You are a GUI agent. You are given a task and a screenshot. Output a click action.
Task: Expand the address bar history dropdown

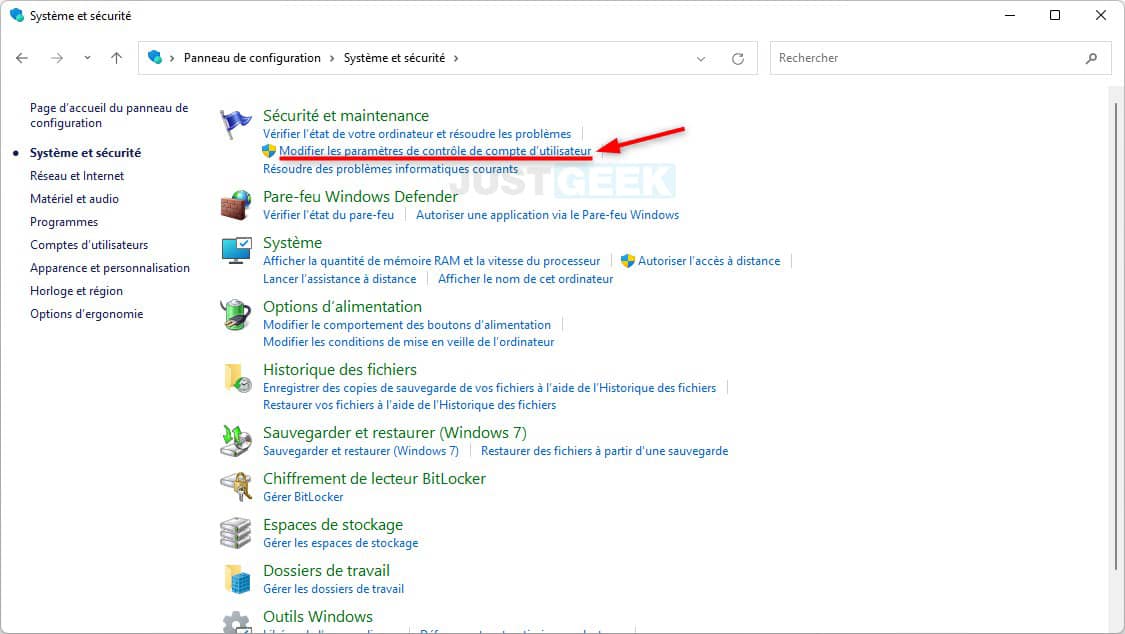(x=701, y=59)
